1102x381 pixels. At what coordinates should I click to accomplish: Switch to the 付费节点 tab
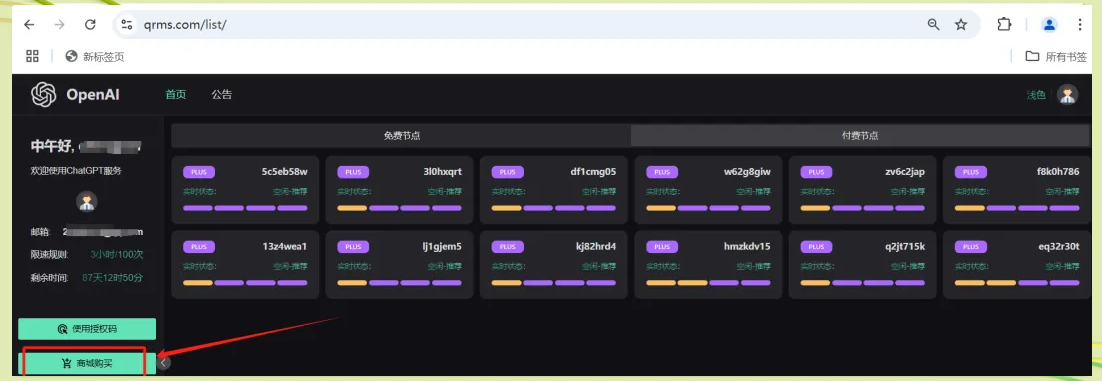(860, 136)
